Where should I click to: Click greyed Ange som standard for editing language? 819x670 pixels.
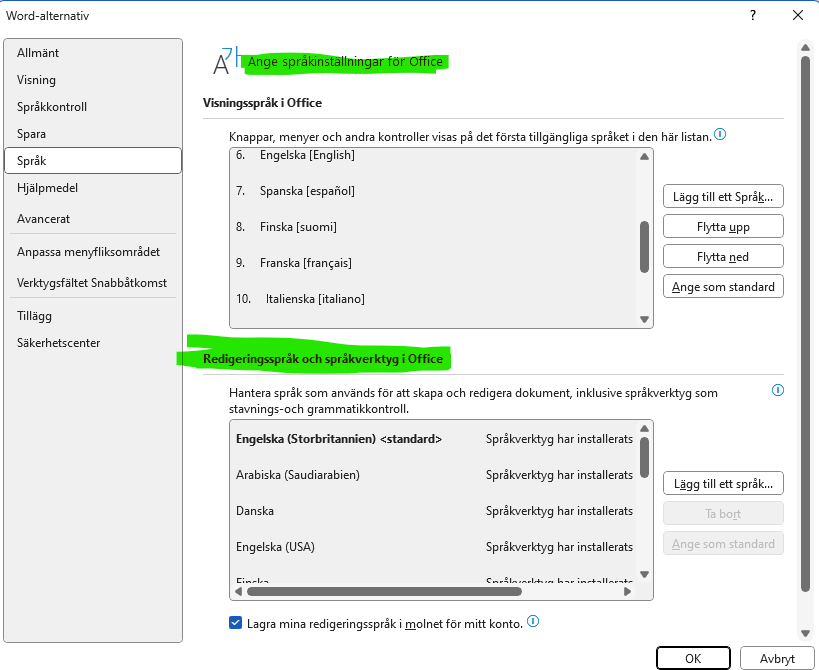point(723,544)
